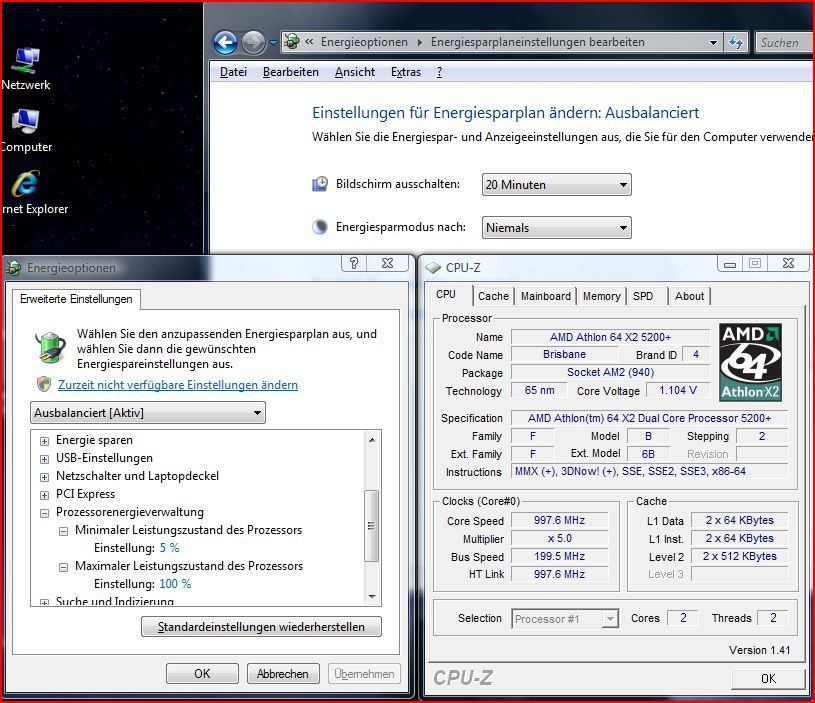Click the monitor icon next to Bildschirm ausschalten

click(x=320, y=184)
